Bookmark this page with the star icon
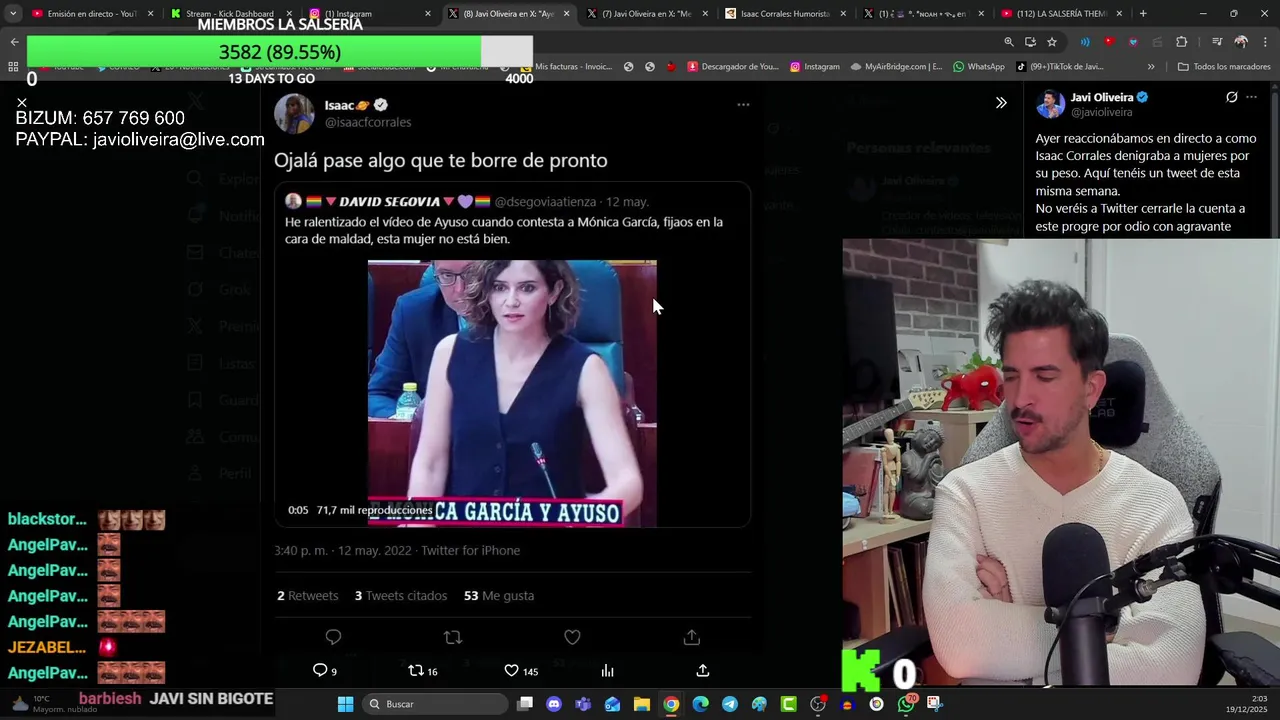This screenshot has height=720, width=1280. coord(1052,42)
